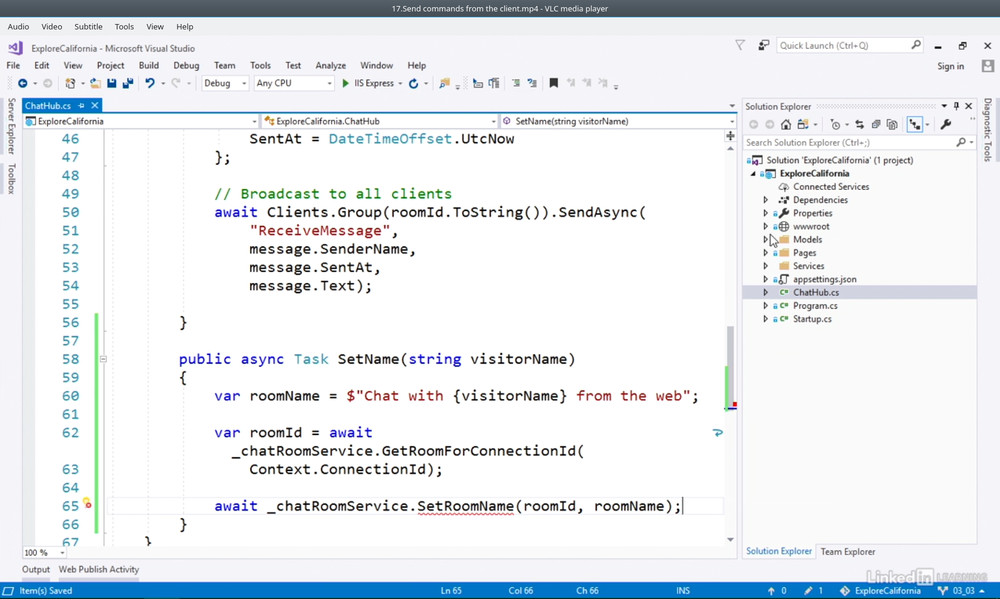Click the 03_03 branch in the status bar

click(x=963, y=591)
